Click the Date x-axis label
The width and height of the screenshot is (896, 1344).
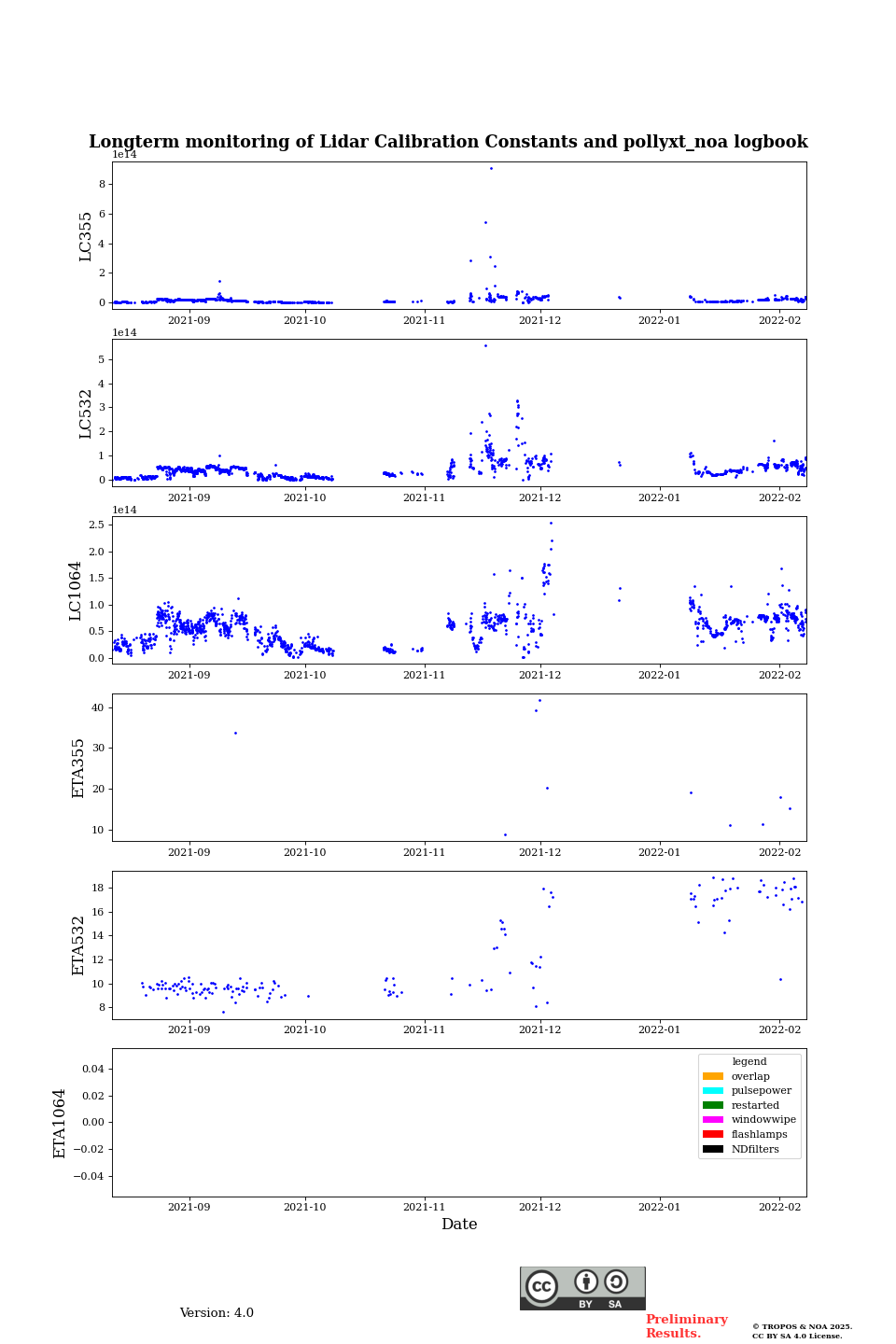pyautogui.click(x=459, y=1225)
